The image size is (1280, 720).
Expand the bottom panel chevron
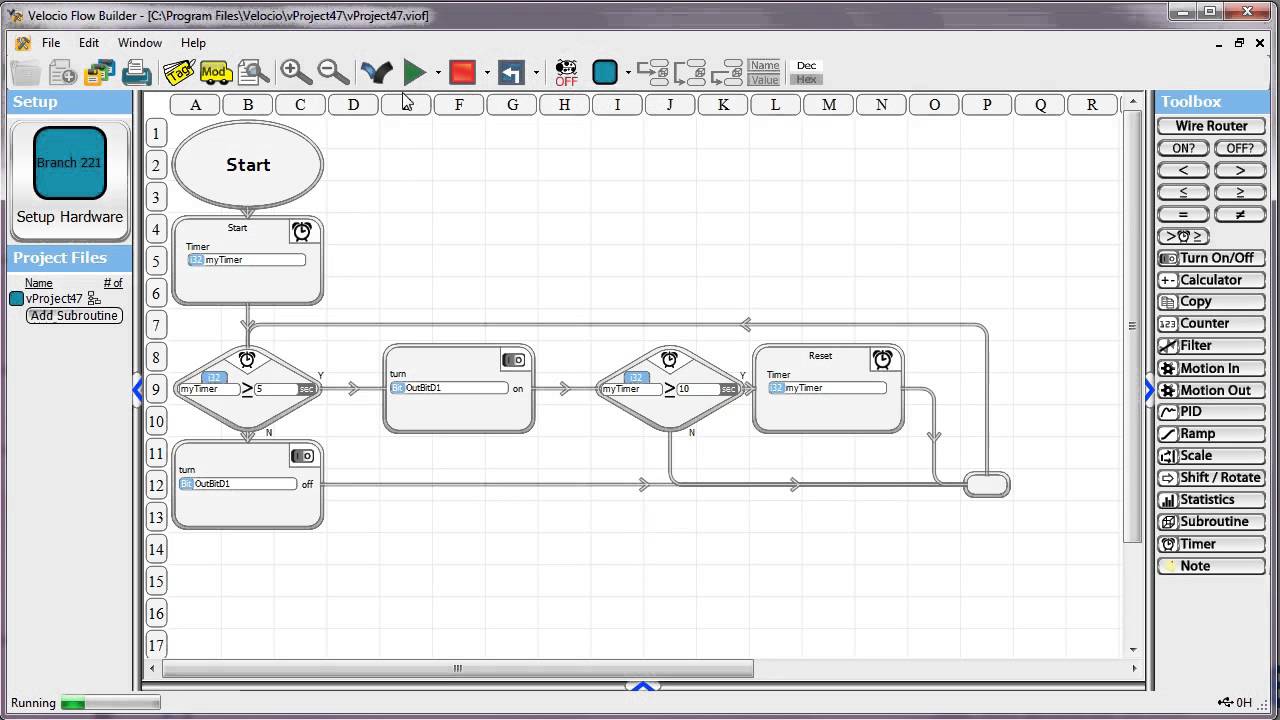pos(643,686)
